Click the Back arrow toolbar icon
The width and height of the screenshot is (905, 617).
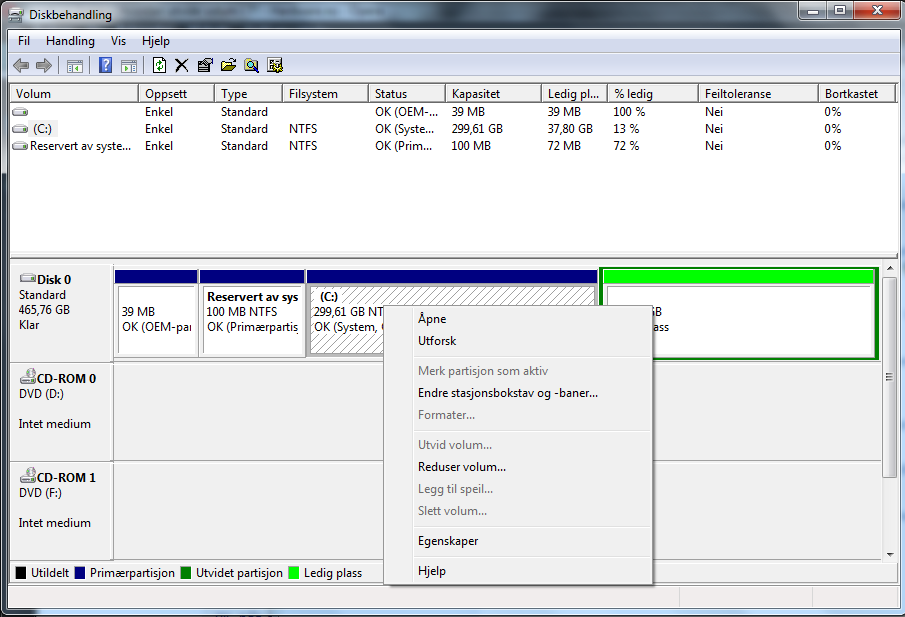21,65
